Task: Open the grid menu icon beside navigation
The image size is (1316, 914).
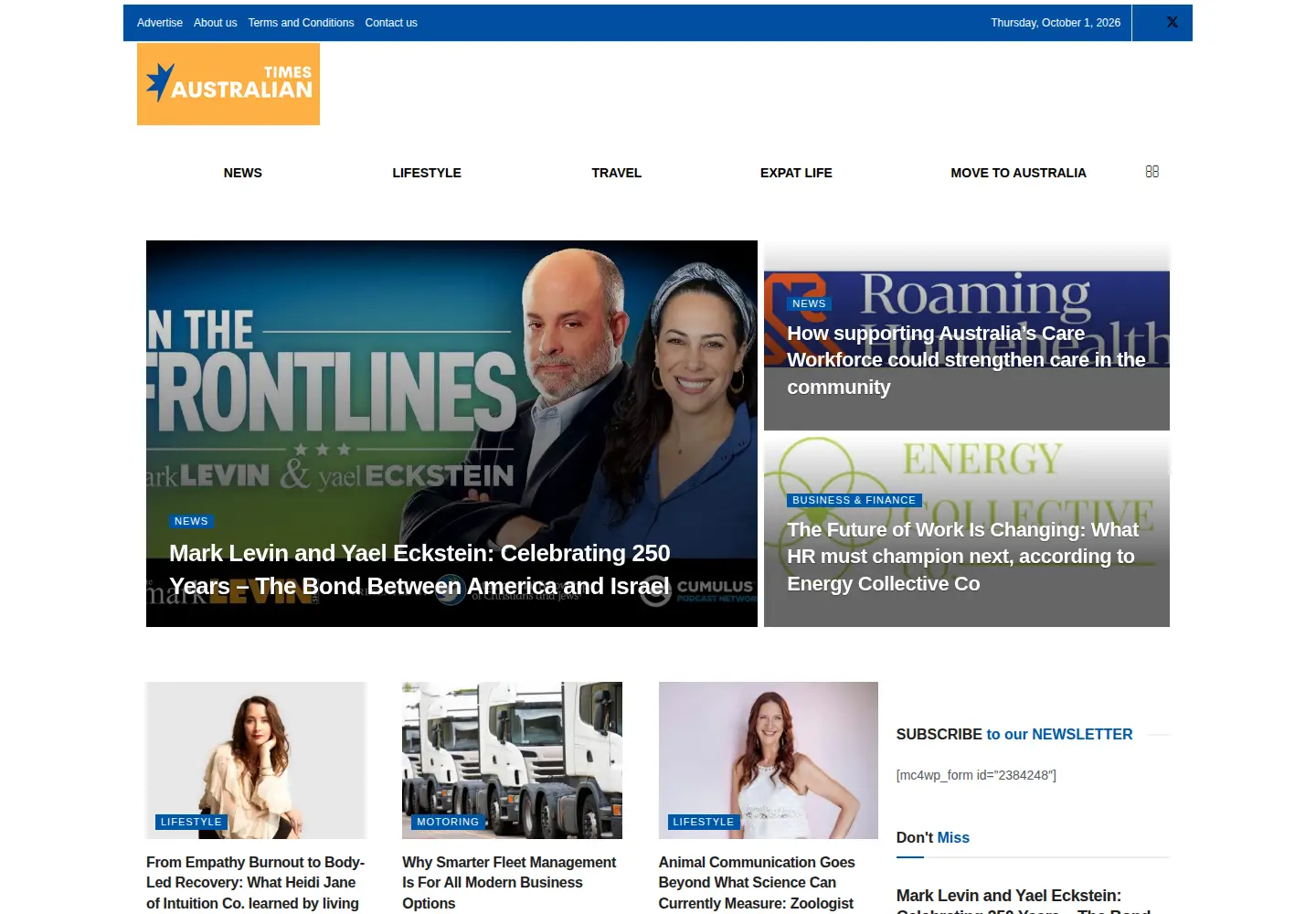Action: click(x=1152, y=172)
